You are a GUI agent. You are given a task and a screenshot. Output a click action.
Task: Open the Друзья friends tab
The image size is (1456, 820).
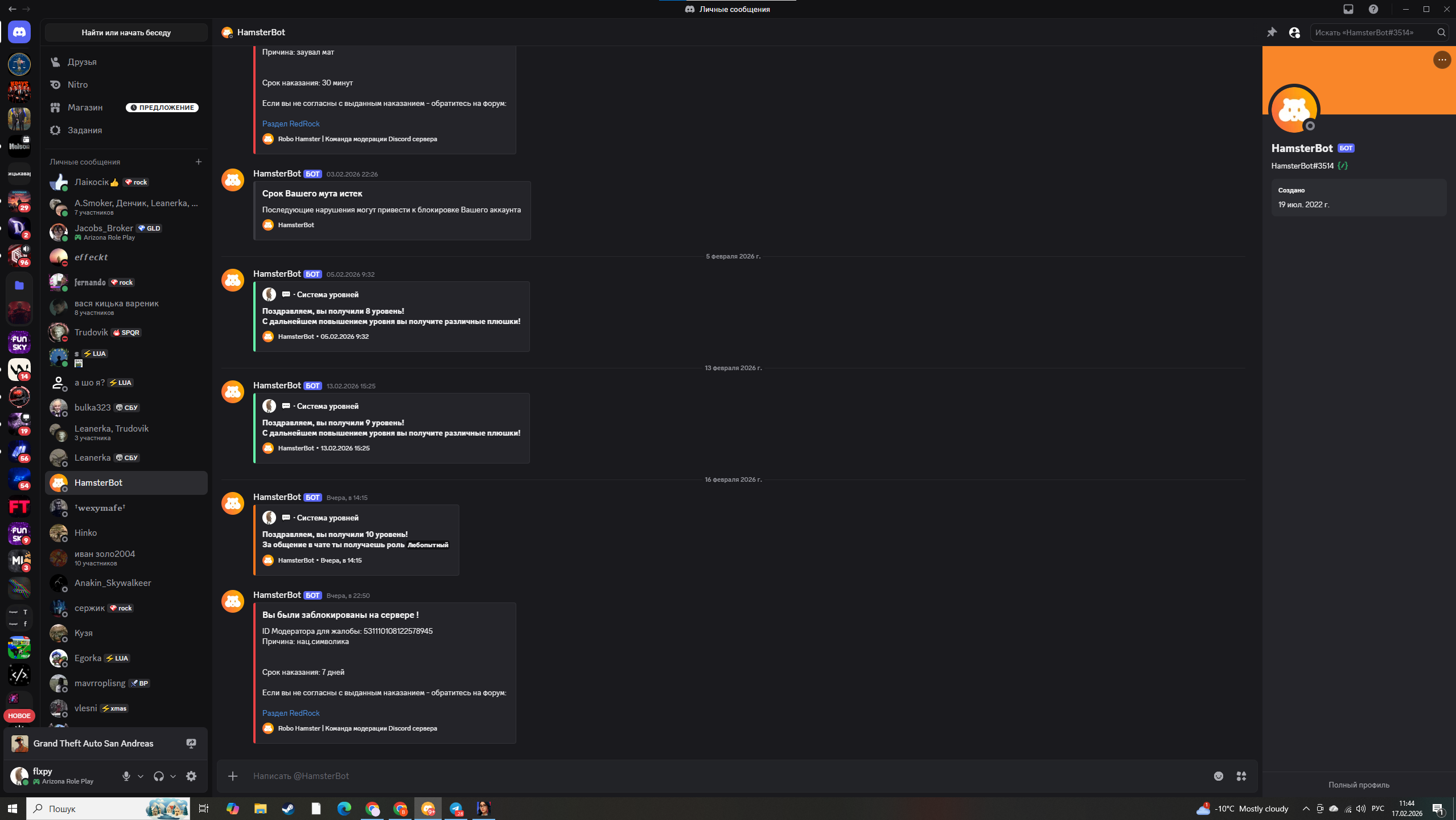82,61
